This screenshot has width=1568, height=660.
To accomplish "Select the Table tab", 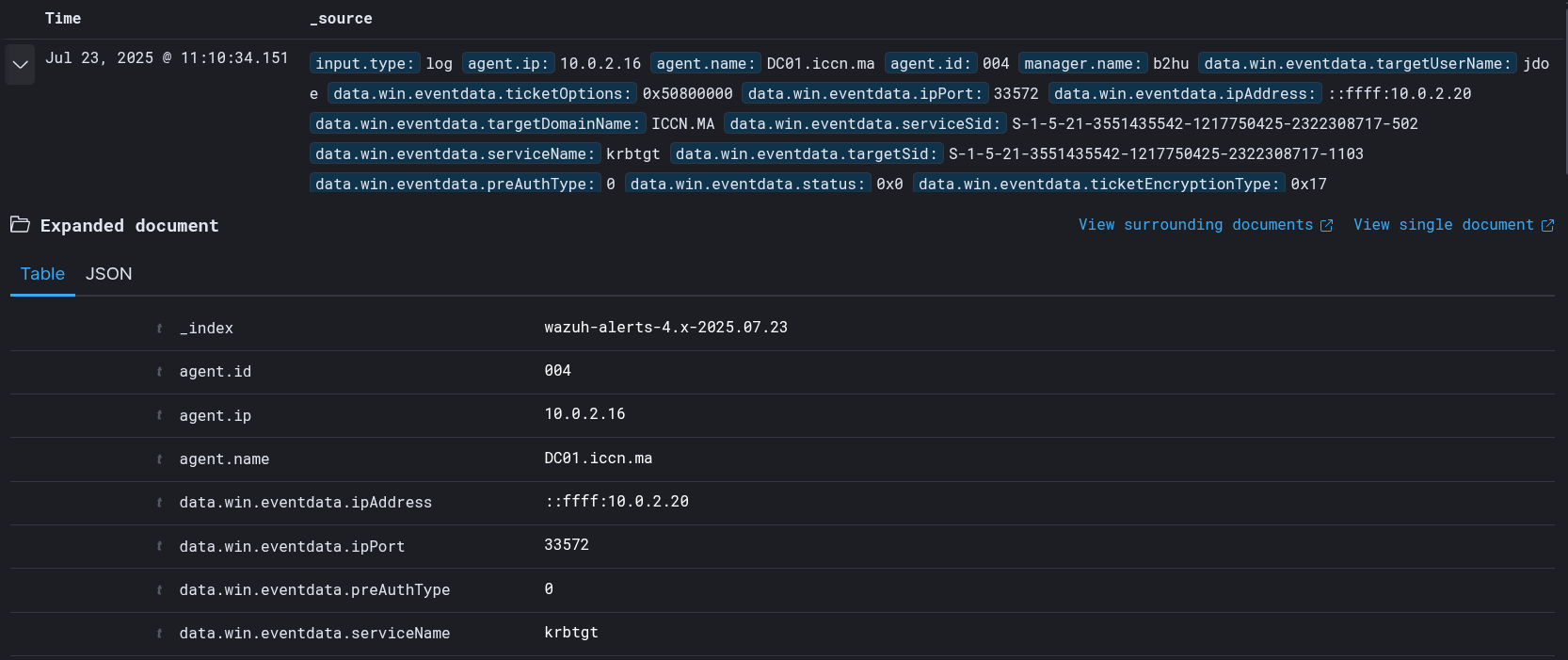I will [42, 274].
